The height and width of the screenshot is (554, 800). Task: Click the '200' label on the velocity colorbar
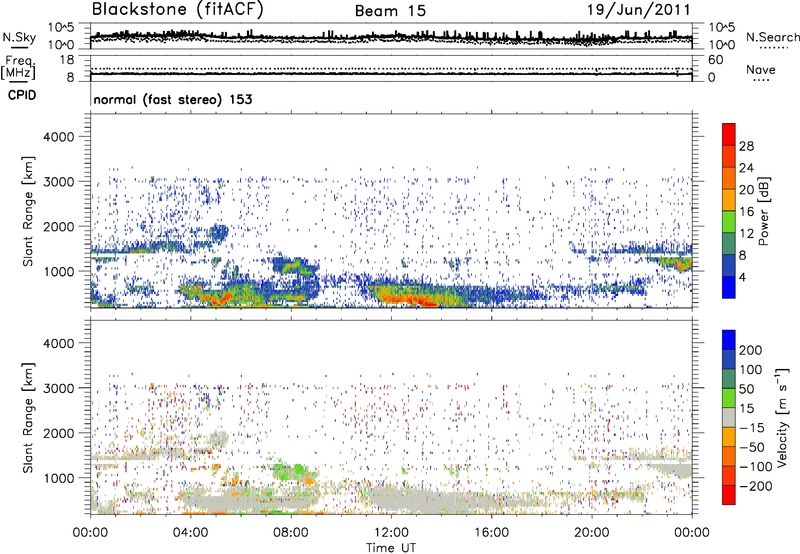[x=751, y=350]
